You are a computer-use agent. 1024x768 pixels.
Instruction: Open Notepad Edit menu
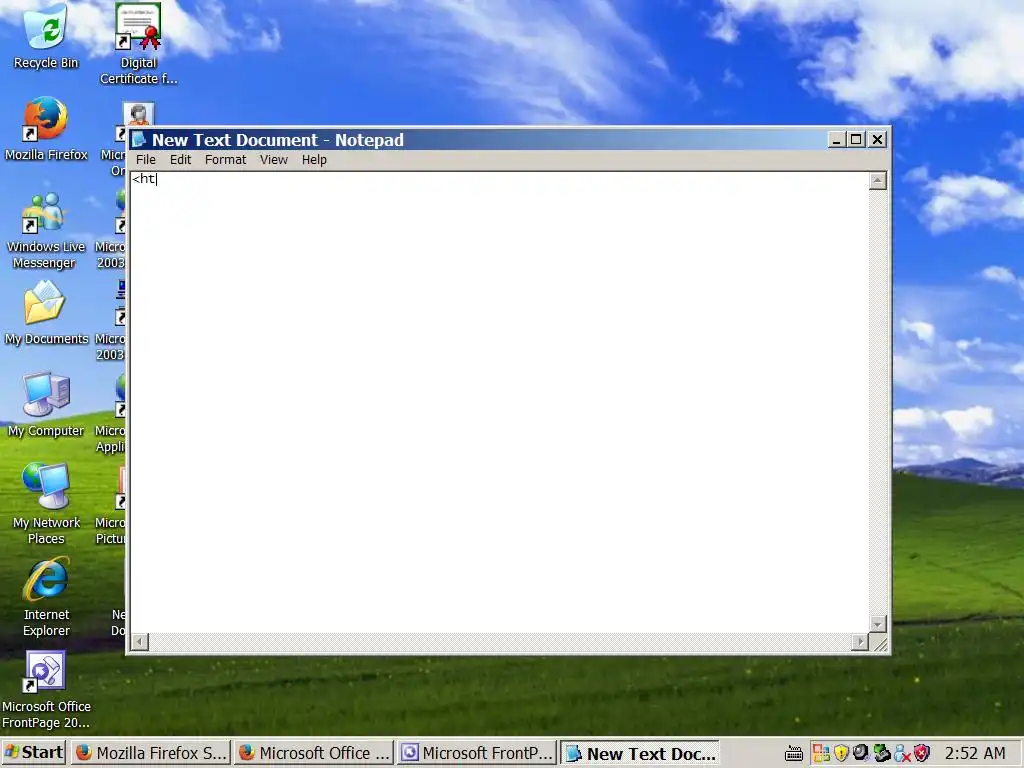click(x=180, y=160)
